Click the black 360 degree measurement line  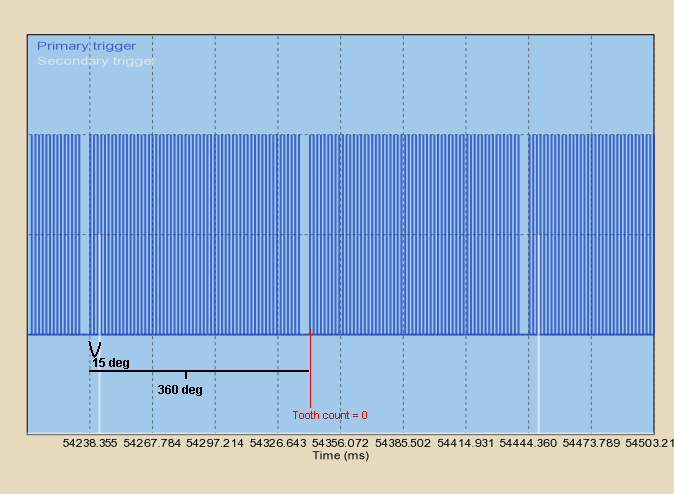240,371
